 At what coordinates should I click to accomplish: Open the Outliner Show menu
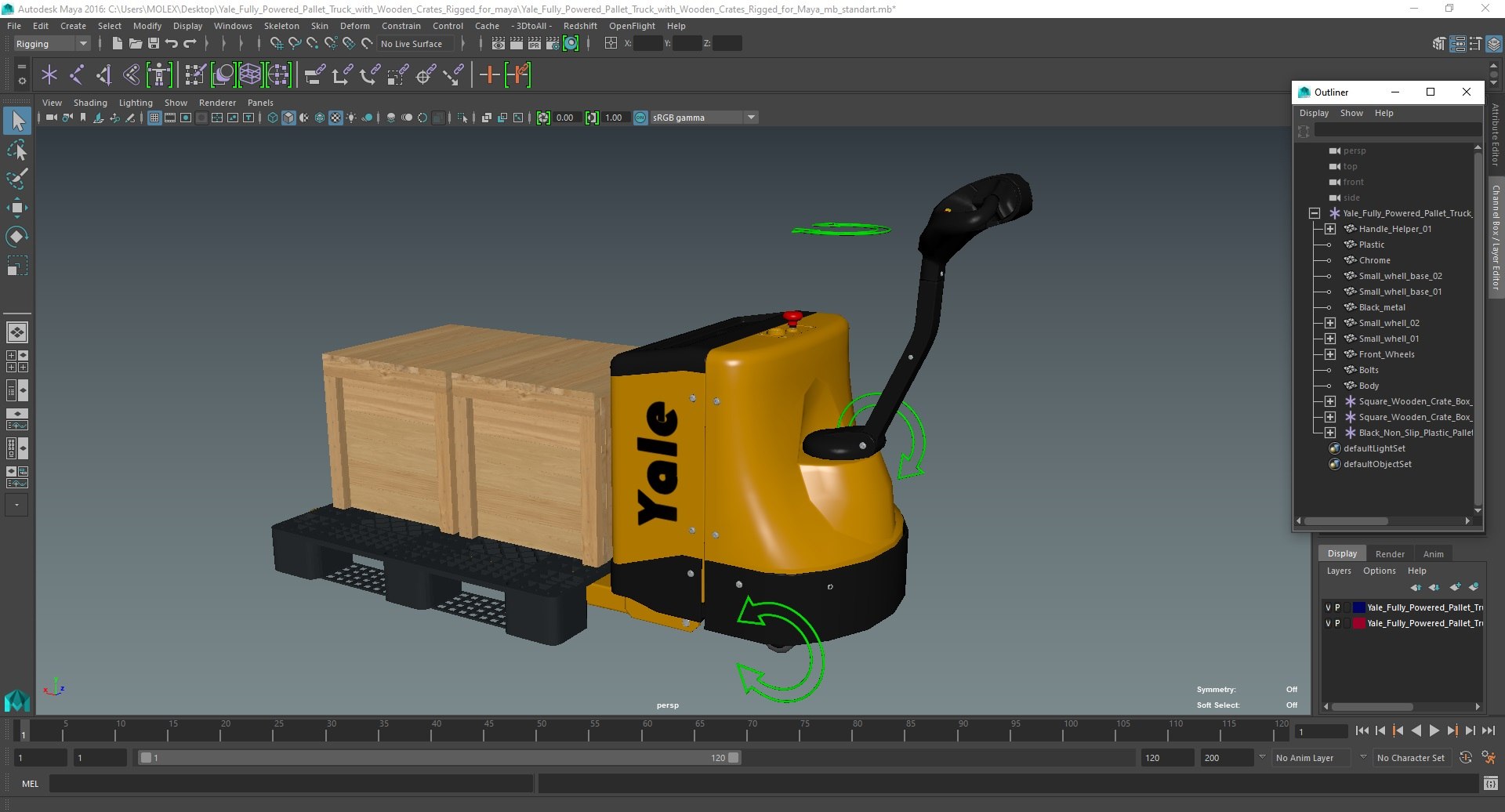coord(1351,113)
